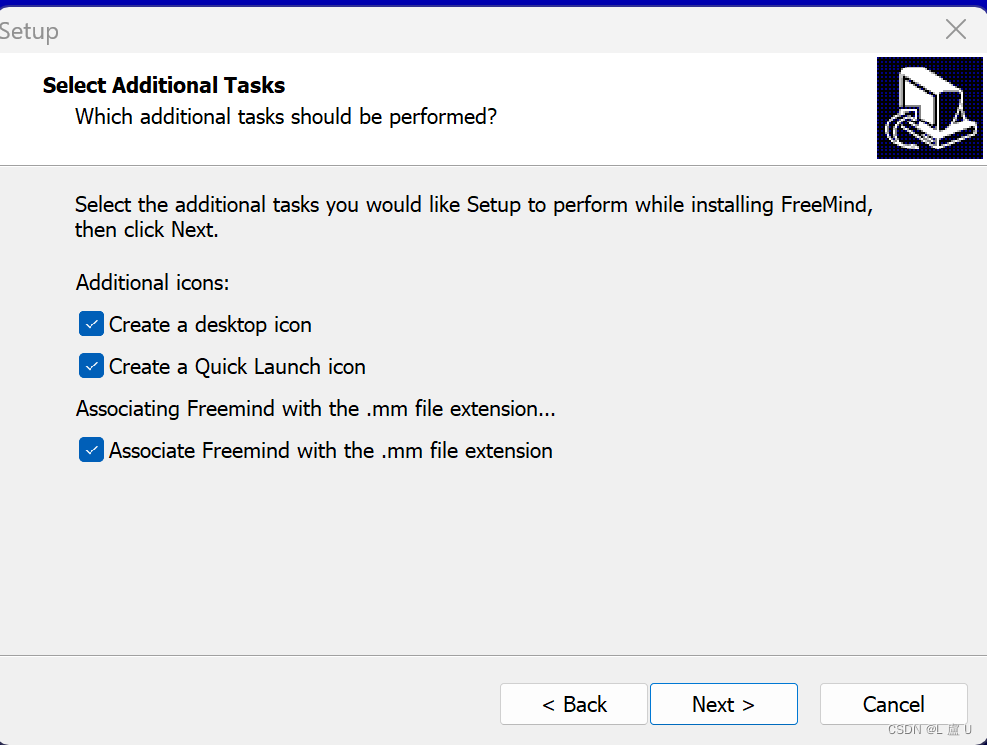Viewport: 987px width, 745px height.
Task: Click the setup computer icon in header
Action: tap(929, 108)
